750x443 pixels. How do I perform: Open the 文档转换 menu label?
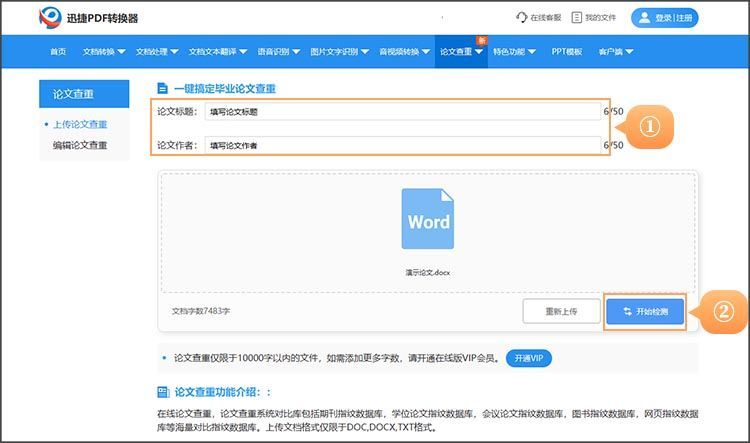point(99,52)
